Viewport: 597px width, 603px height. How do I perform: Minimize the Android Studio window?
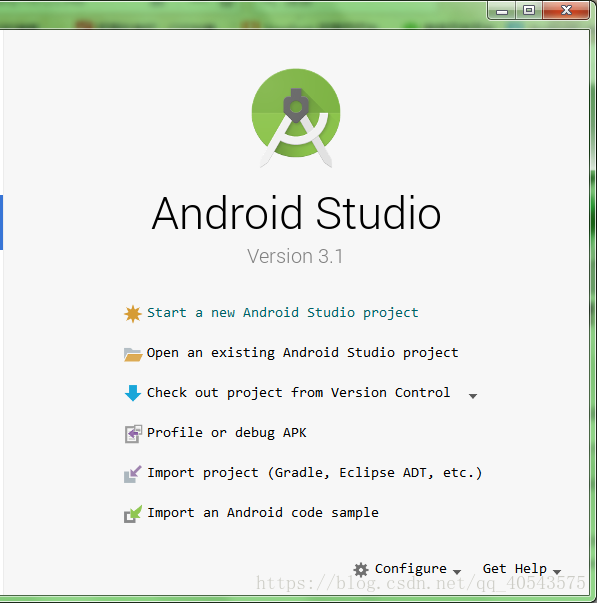(502, 10)
